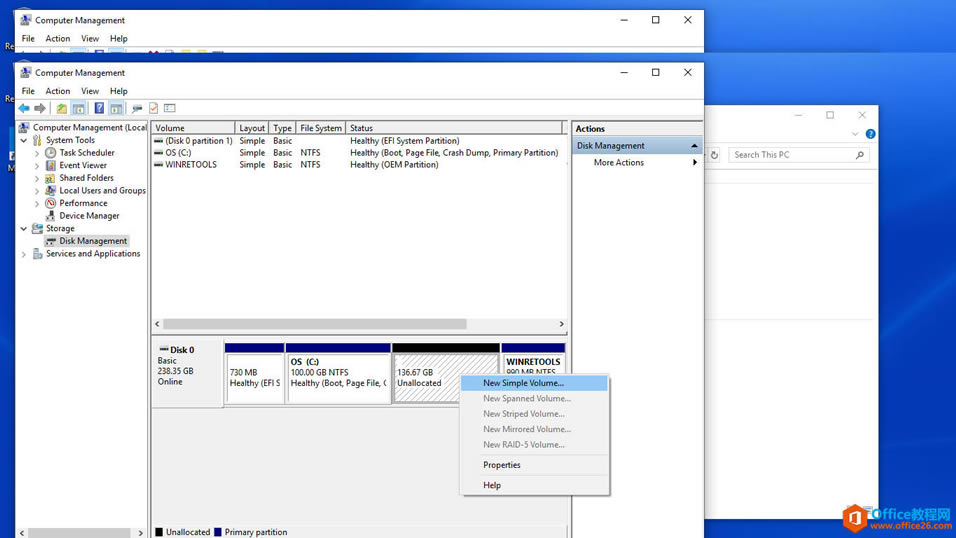Image resolution: width=956 pixels, height=538 pixels.
Task: Toggle the Show/Hide Action Pane icon
Action: coord(116,108)
